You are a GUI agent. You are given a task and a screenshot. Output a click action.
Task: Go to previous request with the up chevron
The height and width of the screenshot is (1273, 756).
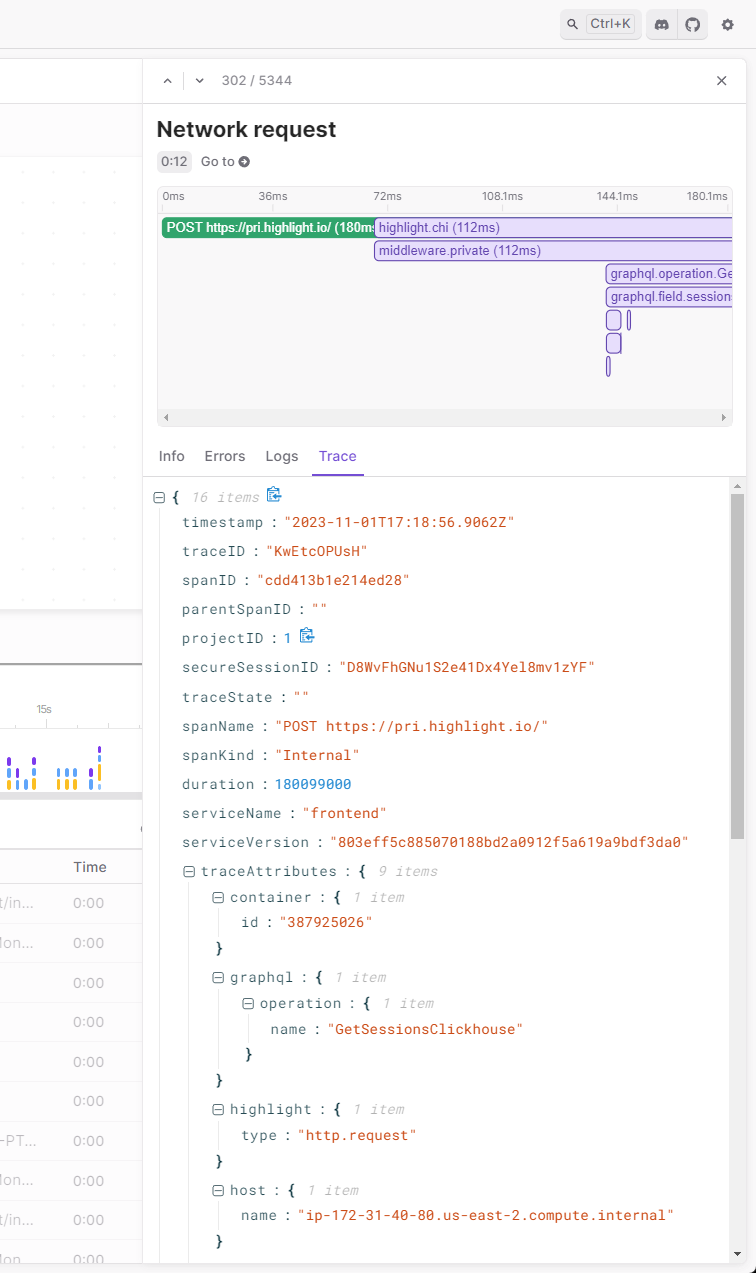(167, 80)
